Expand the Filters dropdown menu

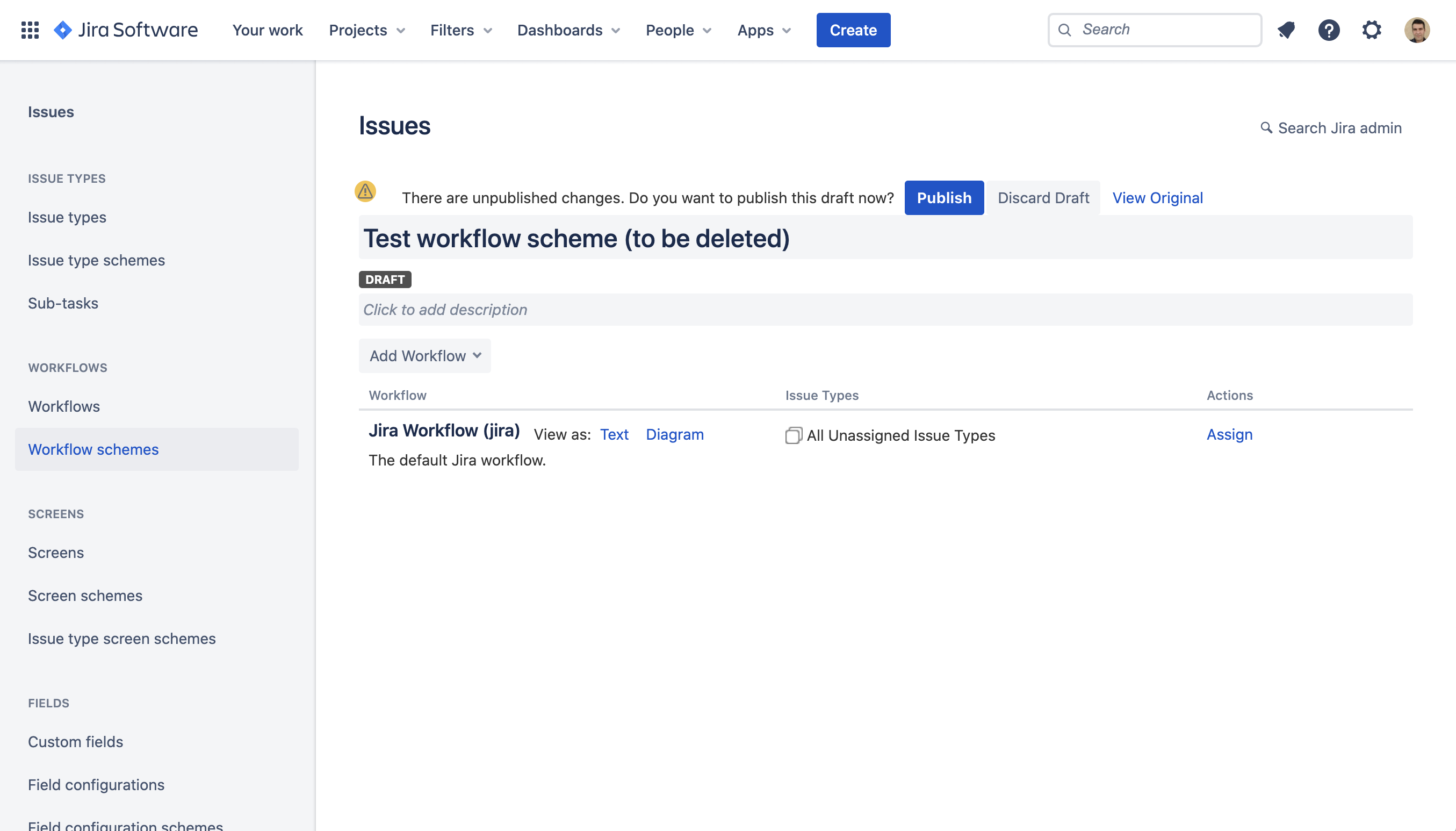[461, 30]
